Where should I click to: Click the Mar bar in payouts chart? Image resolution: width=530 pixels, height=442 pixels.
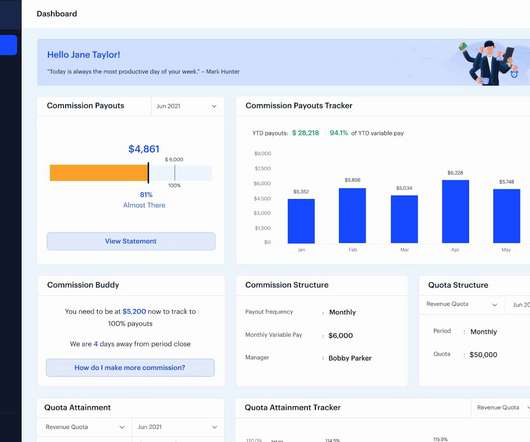tap(404, 219)
